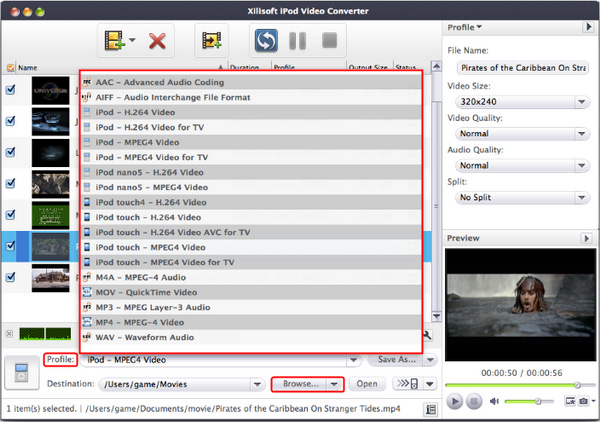Toggle checkbox of the highlighted Pirates row
The image size is (600, 422).
pos(11,246)
